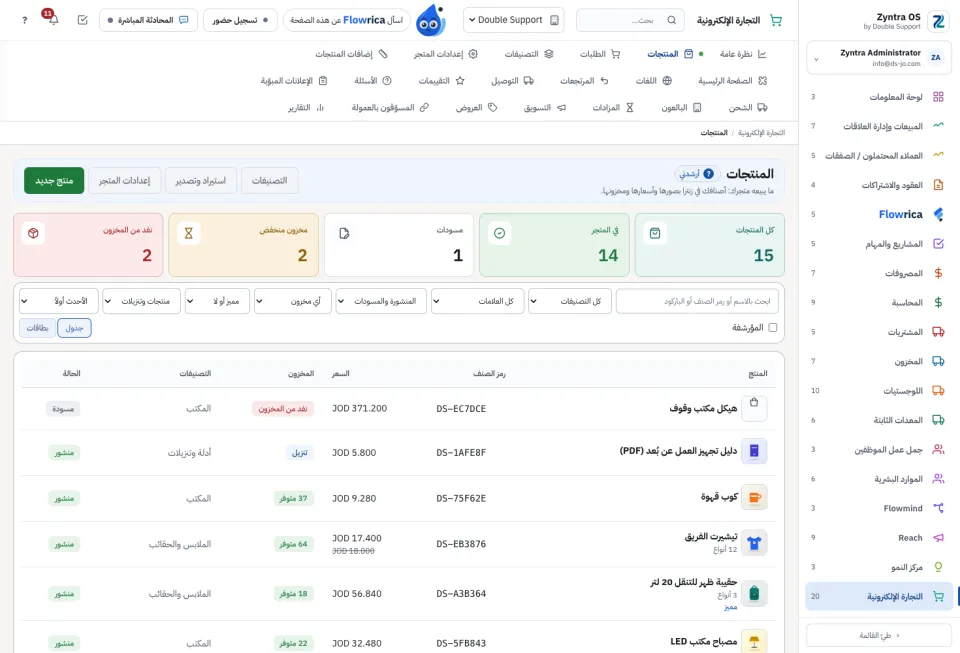Expand the Zyntra Administrator account menu
Screen dimensions: 960x653
[x=879, y=58]
